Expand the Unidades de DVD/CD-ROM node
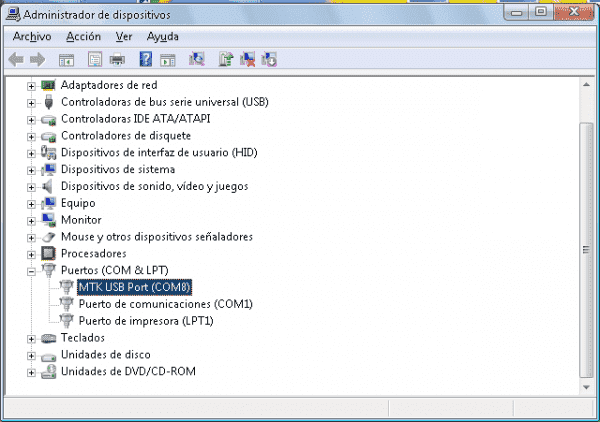The width and height of the screenshot is (600, 422). click(31, 373)
